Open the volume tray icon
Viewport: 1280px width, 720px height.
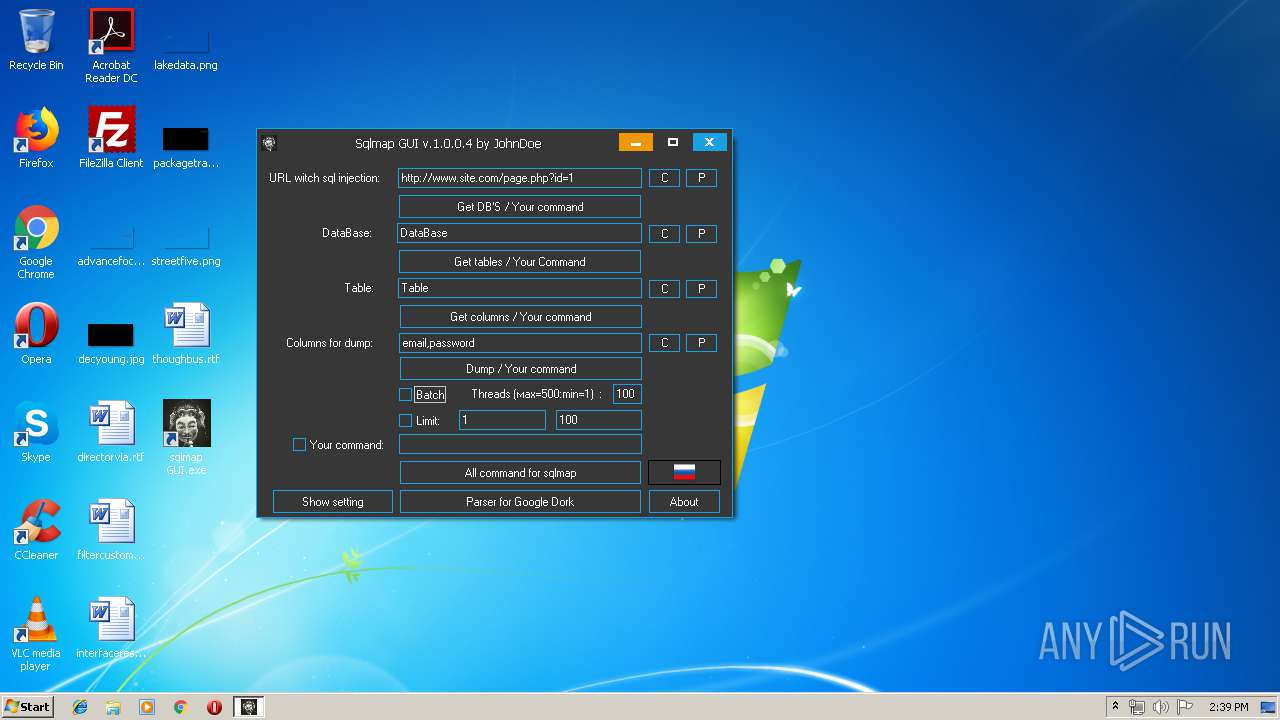(1161, 707)
